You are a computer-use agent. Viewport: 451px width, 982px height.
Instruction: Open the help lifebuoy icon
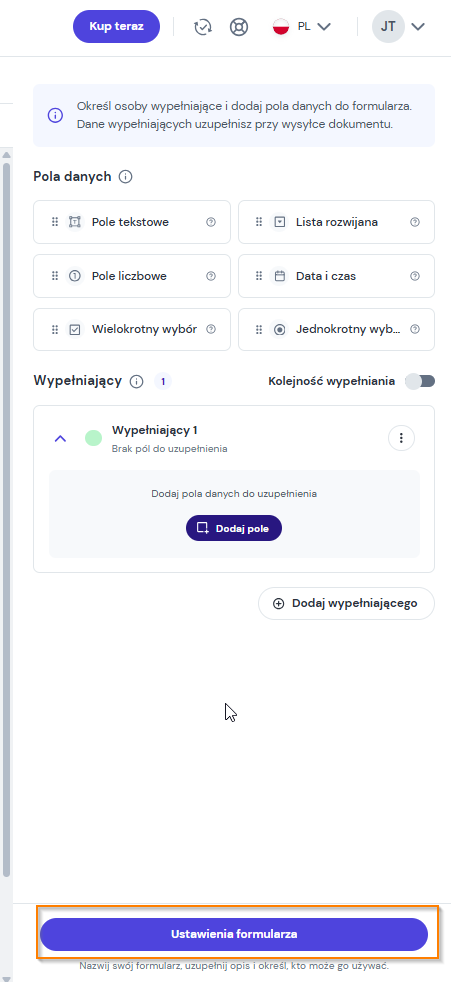coord(239,27)
